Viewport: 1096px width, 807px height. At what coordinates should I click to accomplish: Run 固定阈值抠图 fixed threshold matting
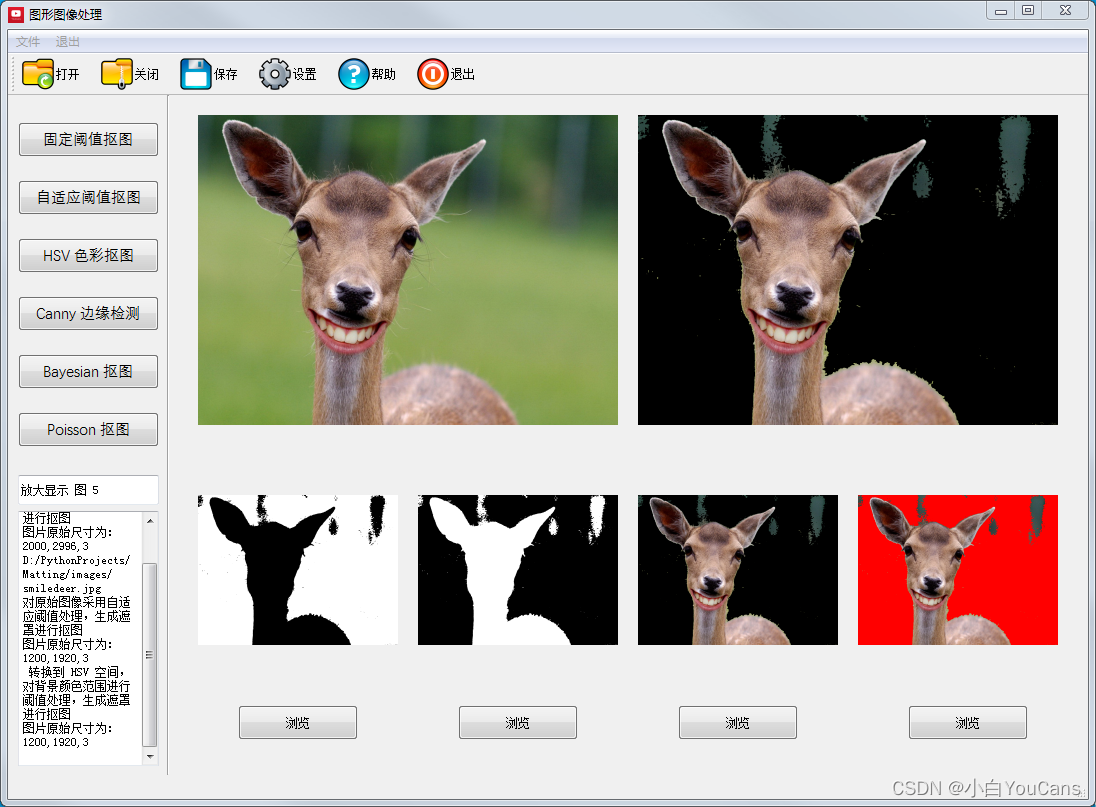click(x=88, y=139)
